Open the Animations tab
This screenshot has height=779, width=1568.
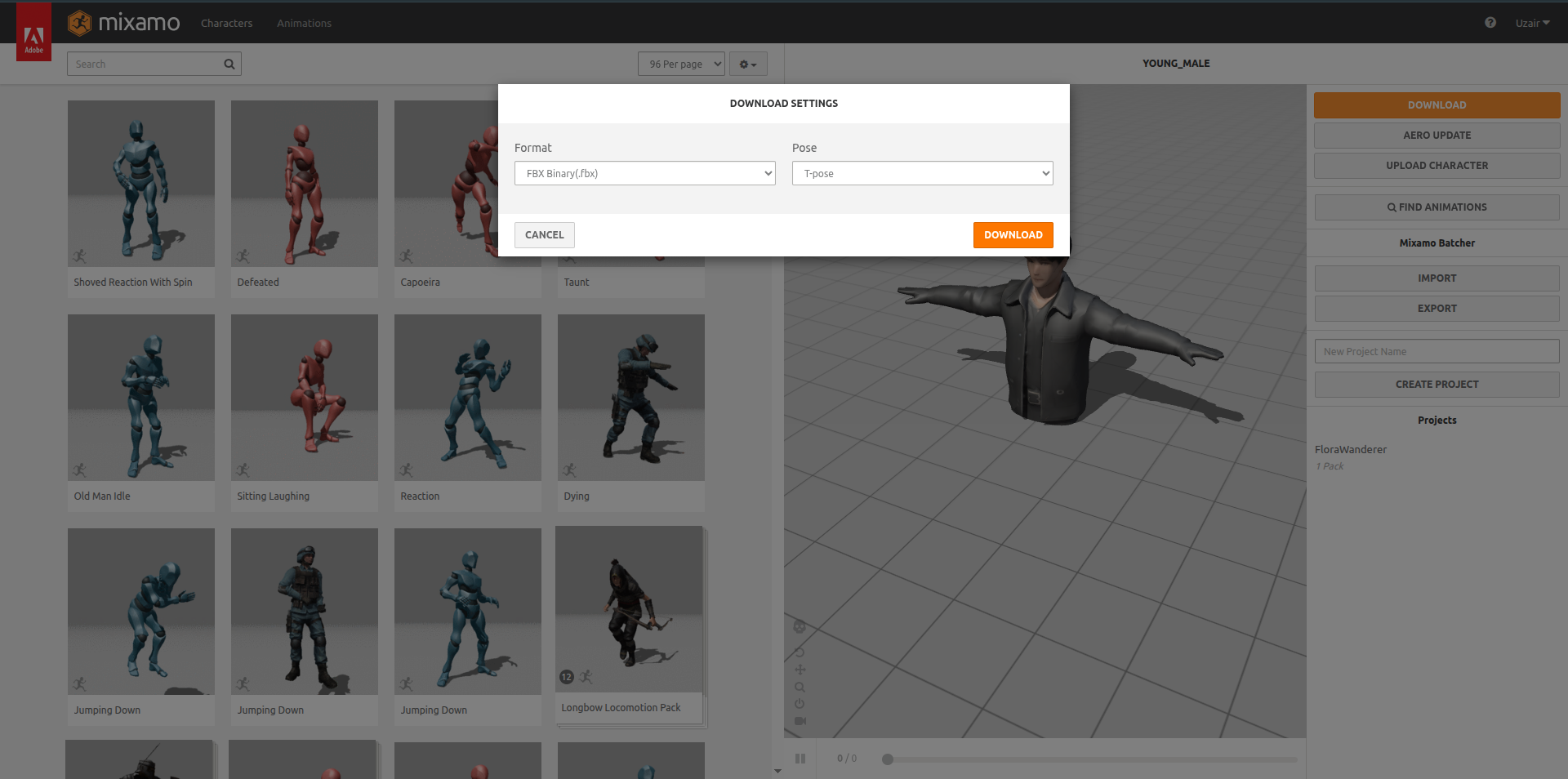tap(303, 23)
